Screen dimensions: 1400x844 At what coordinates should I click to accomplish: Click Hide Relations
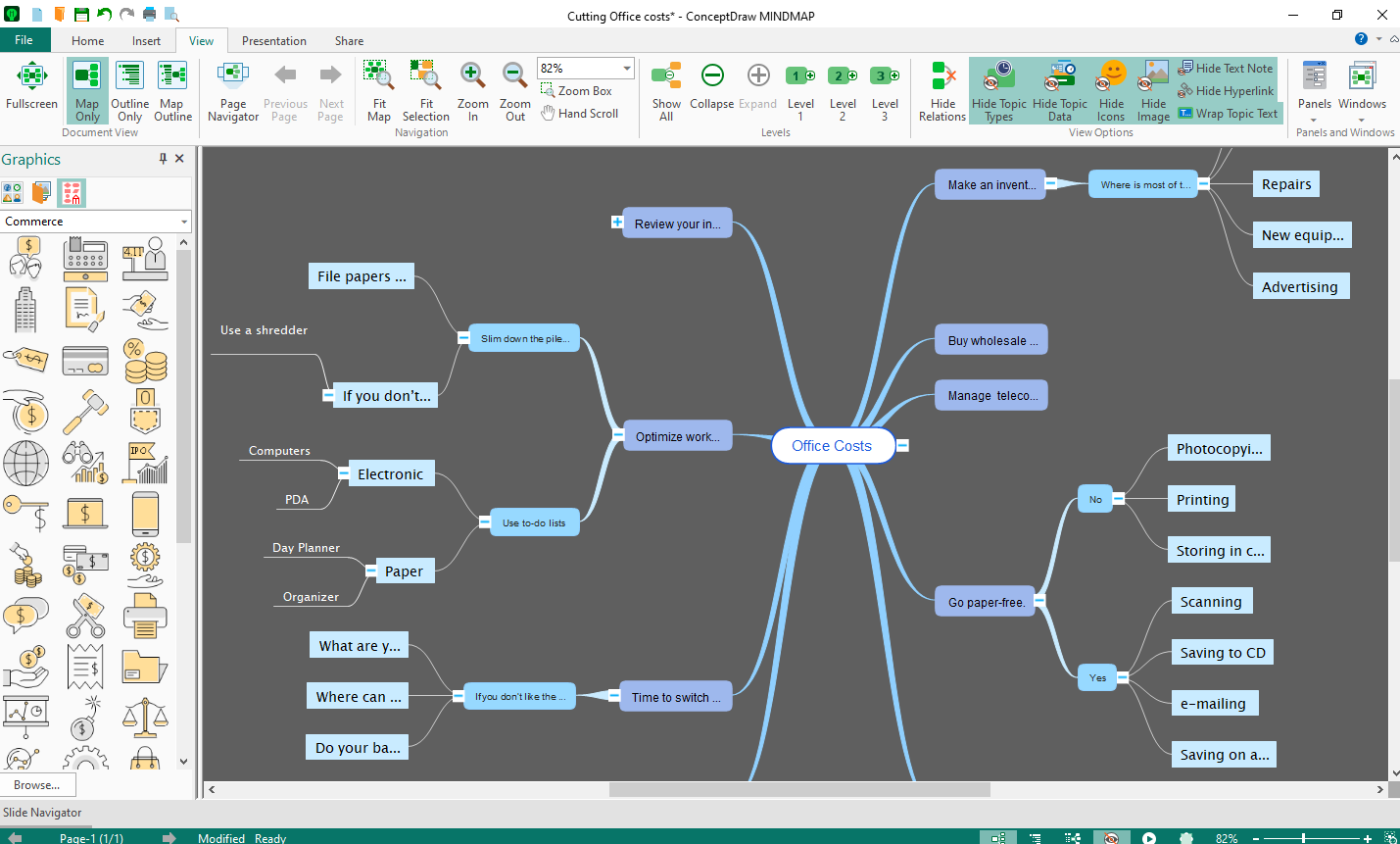click(x=942, y=90)
